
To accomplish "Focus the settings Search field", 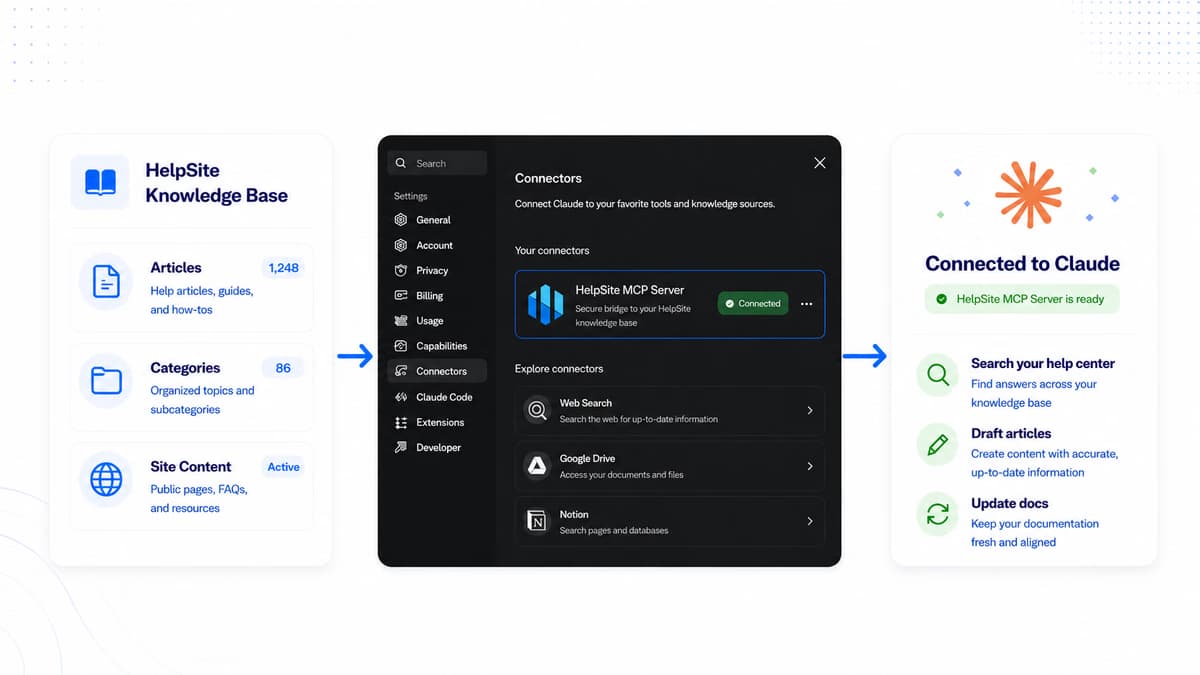I will [x=437, y=163].
